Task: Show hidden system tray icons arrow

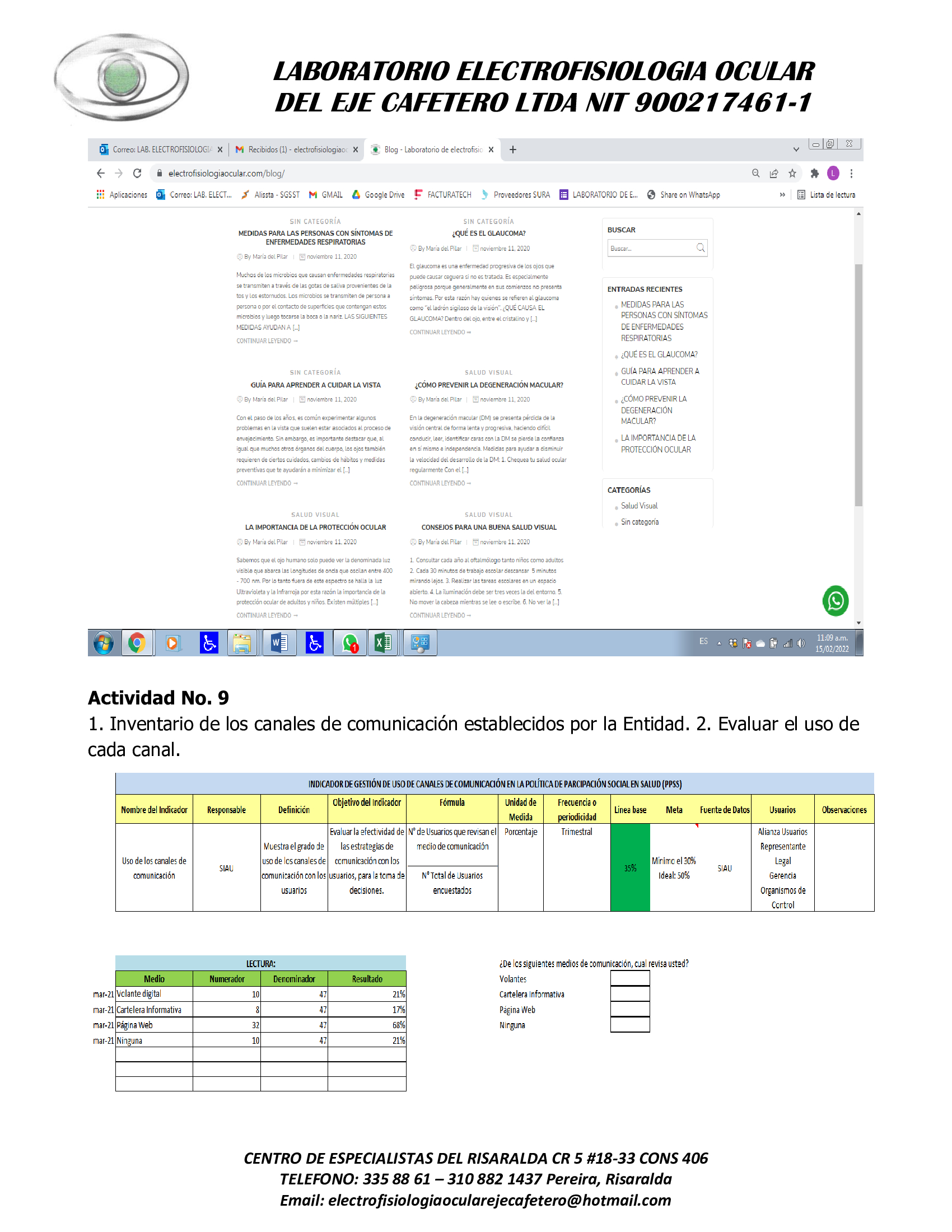Action: coord(719,643)
